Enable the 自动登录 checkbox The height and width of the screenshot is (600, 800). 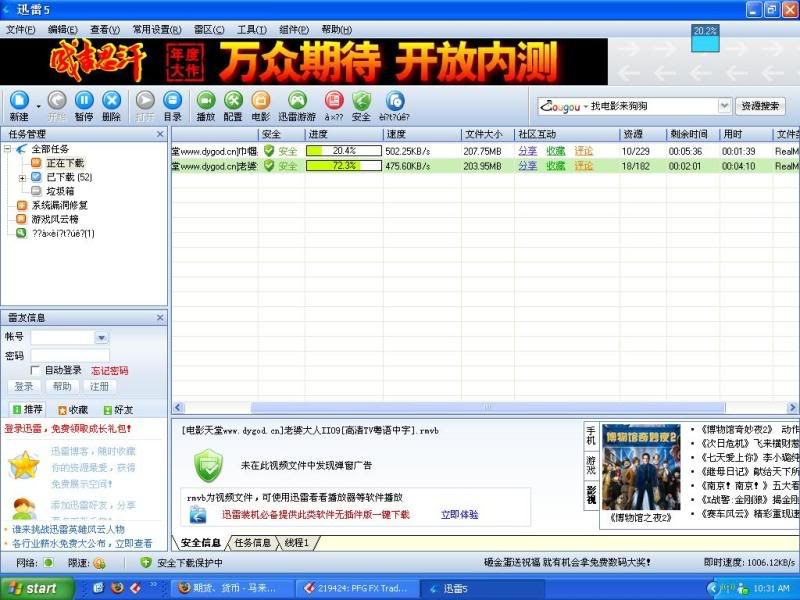pos(36,370)
